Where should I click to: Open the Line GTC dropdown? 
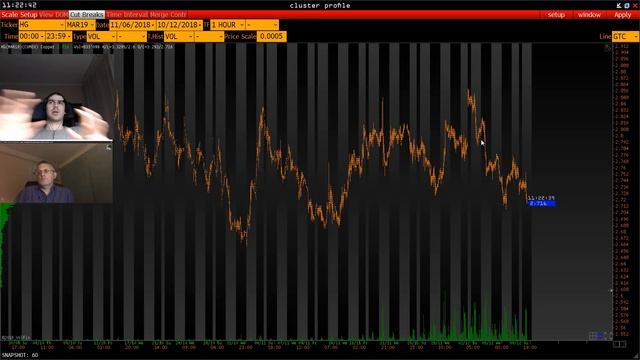tap(625, 36)
